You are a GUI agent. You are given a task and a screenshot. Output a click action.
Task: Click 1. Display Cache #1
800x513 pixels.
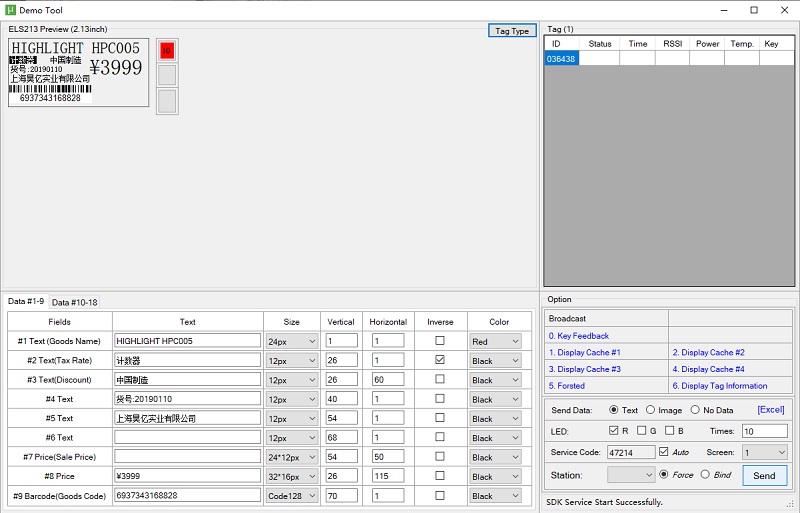coord(585,352)
